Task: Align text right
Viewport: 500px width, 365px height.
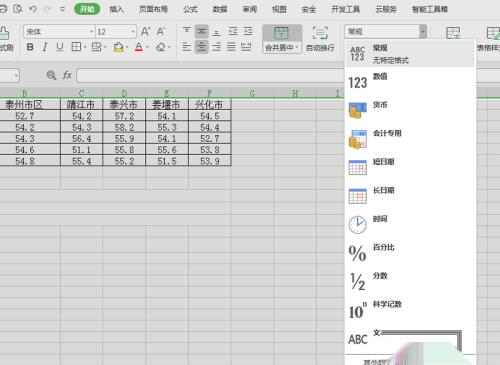Action: point(217,47)
